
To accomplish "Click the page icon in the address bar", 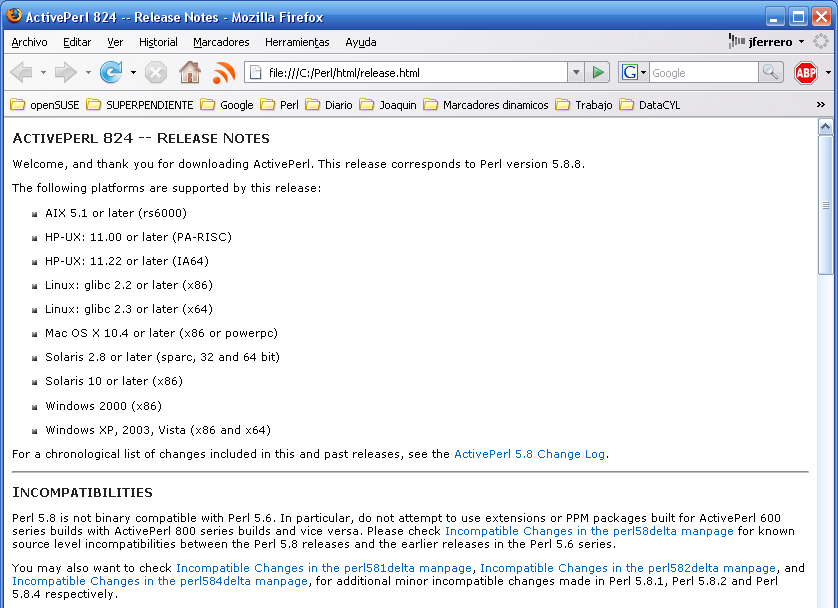I will click(256, 73).
